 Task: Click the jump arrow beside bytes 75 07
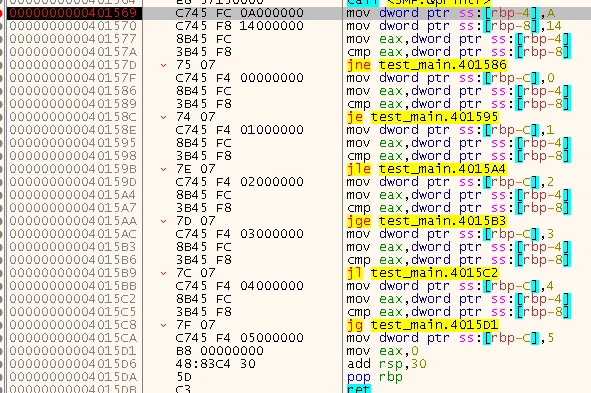(164, 65)
